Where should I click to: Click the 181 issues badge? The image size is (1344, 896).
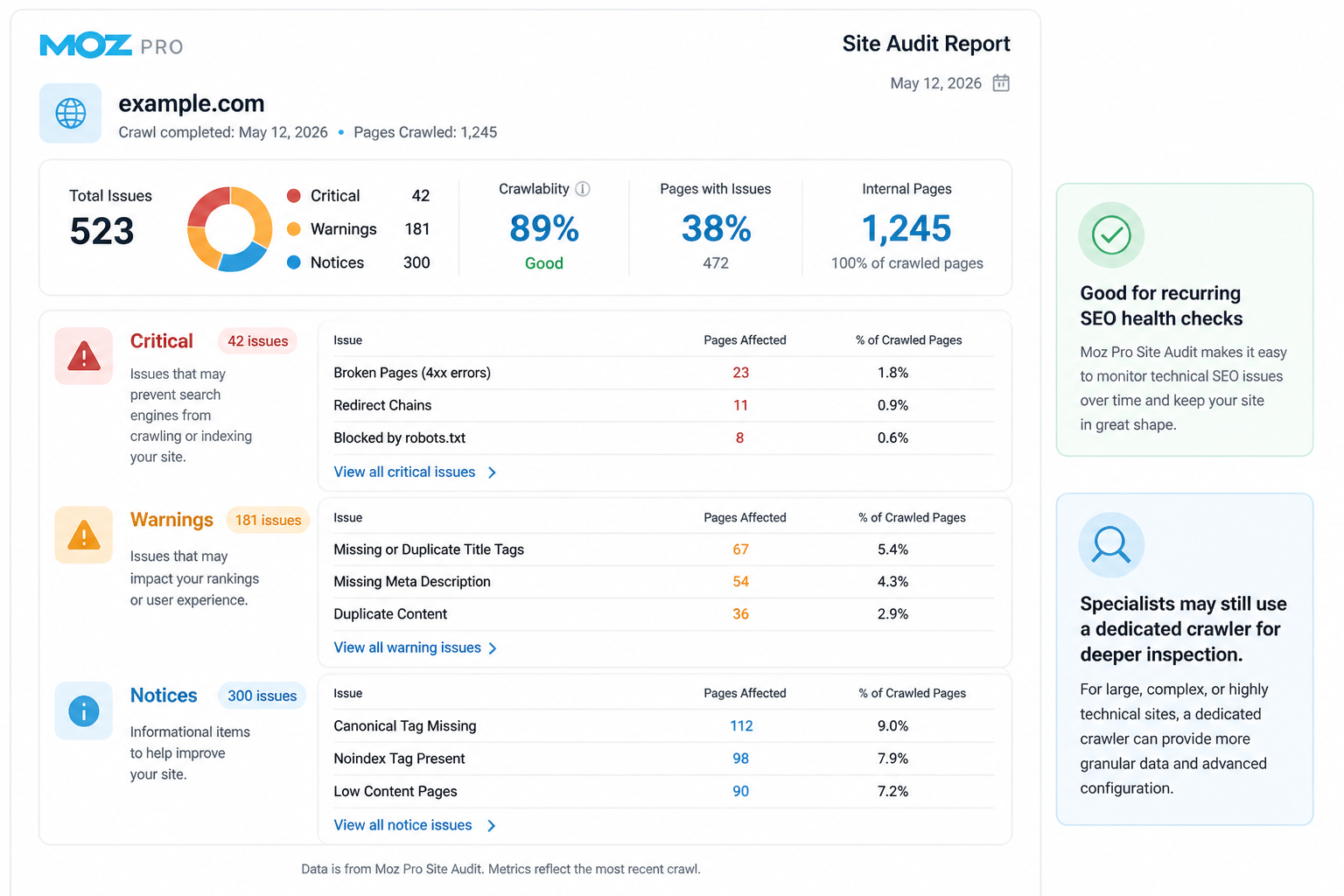click(268, 520)
